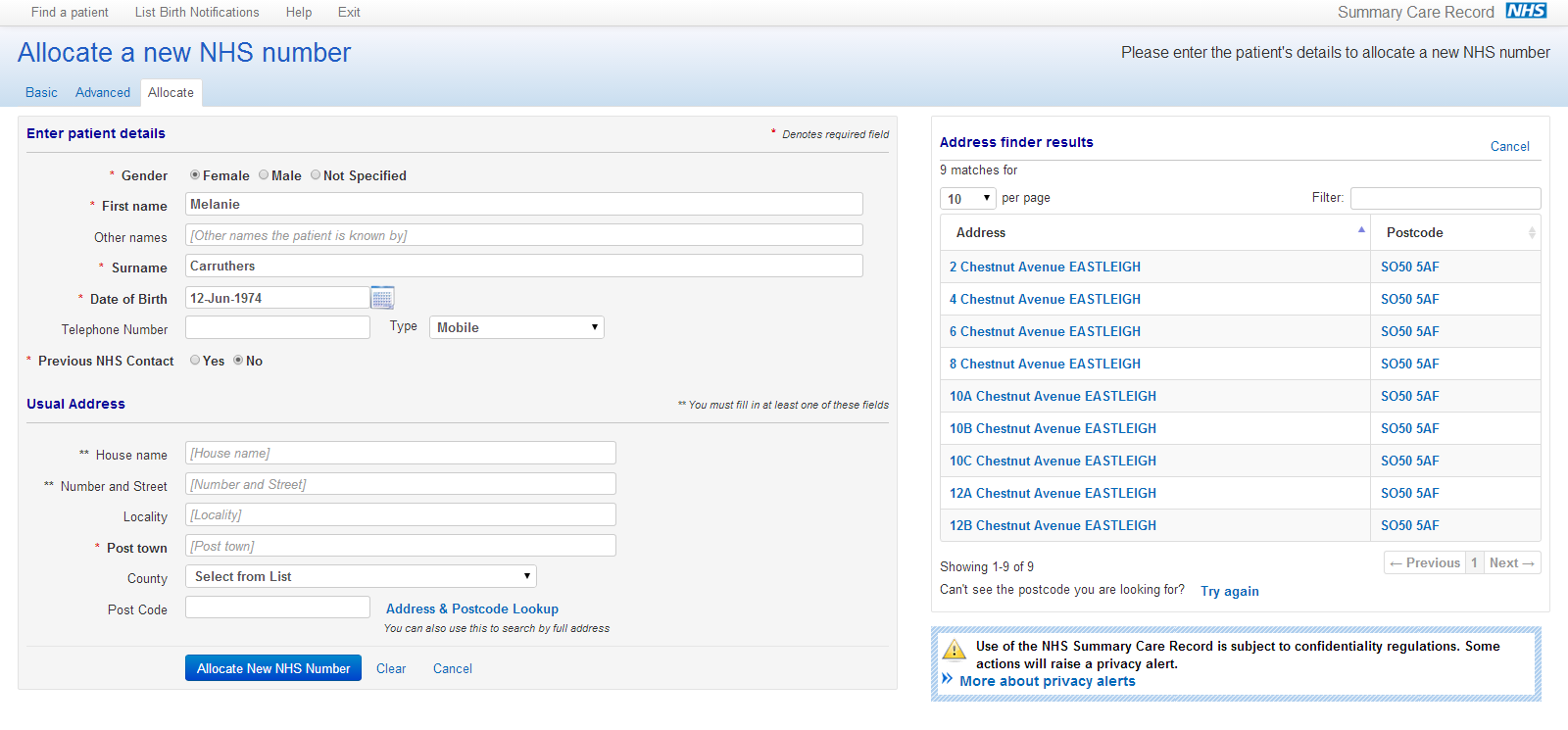Click Try again for postcode search
Viewport: 1568px width, 730px height.
point(1230,591)
